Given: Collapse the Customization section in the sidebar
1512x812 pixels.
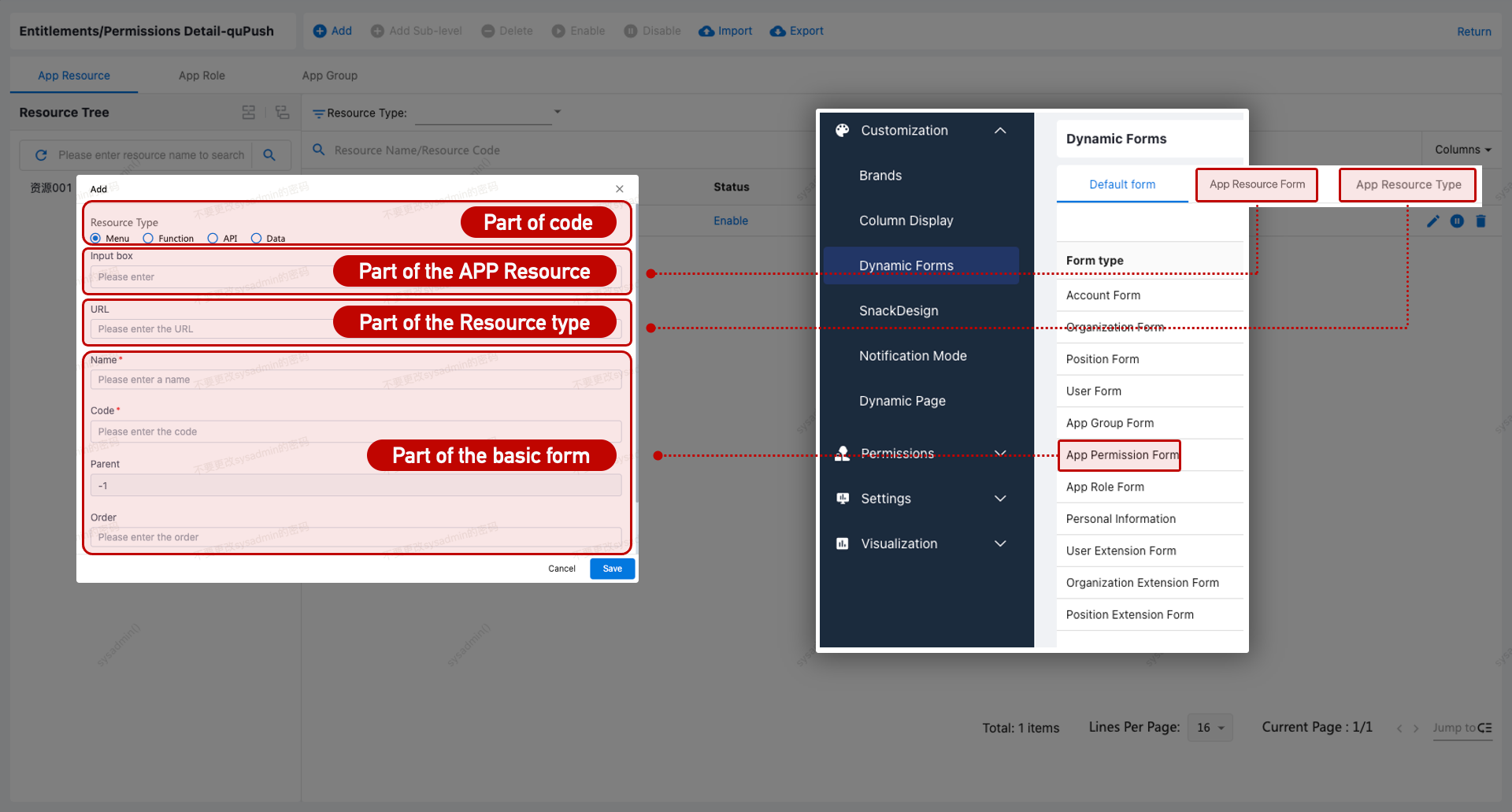Looking at the screenshot, I should (x=1000, y=130).
